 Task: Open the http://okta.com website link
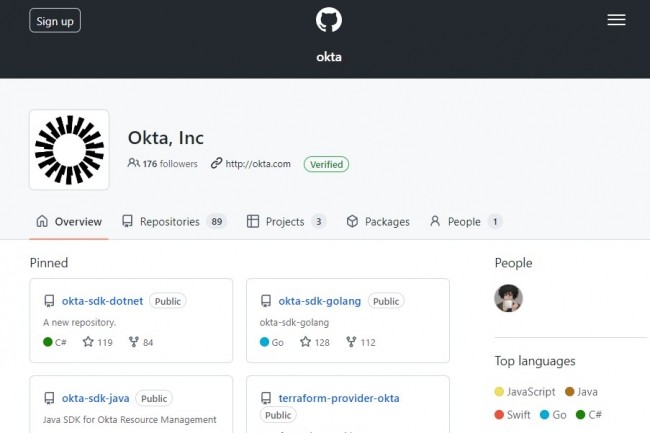[x=257, y=164]
